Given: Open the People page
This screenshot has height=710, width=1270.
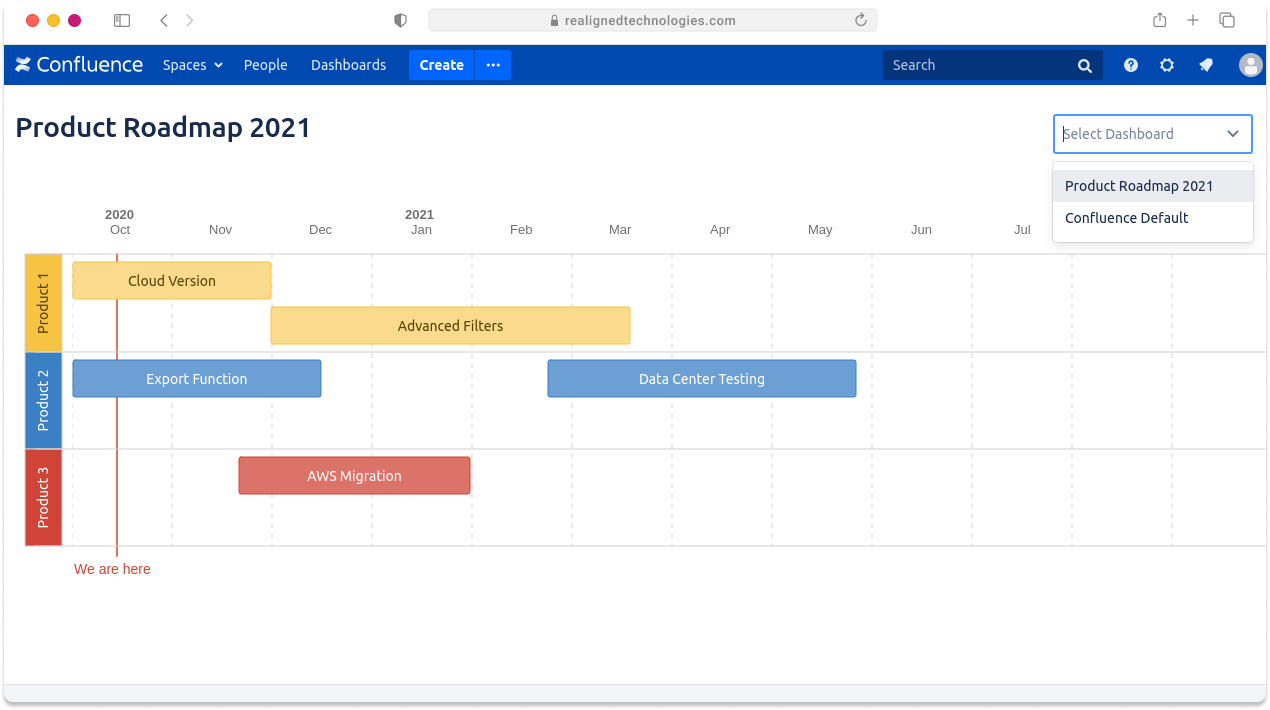Looking at the screenshot, I should pos(265,64).
